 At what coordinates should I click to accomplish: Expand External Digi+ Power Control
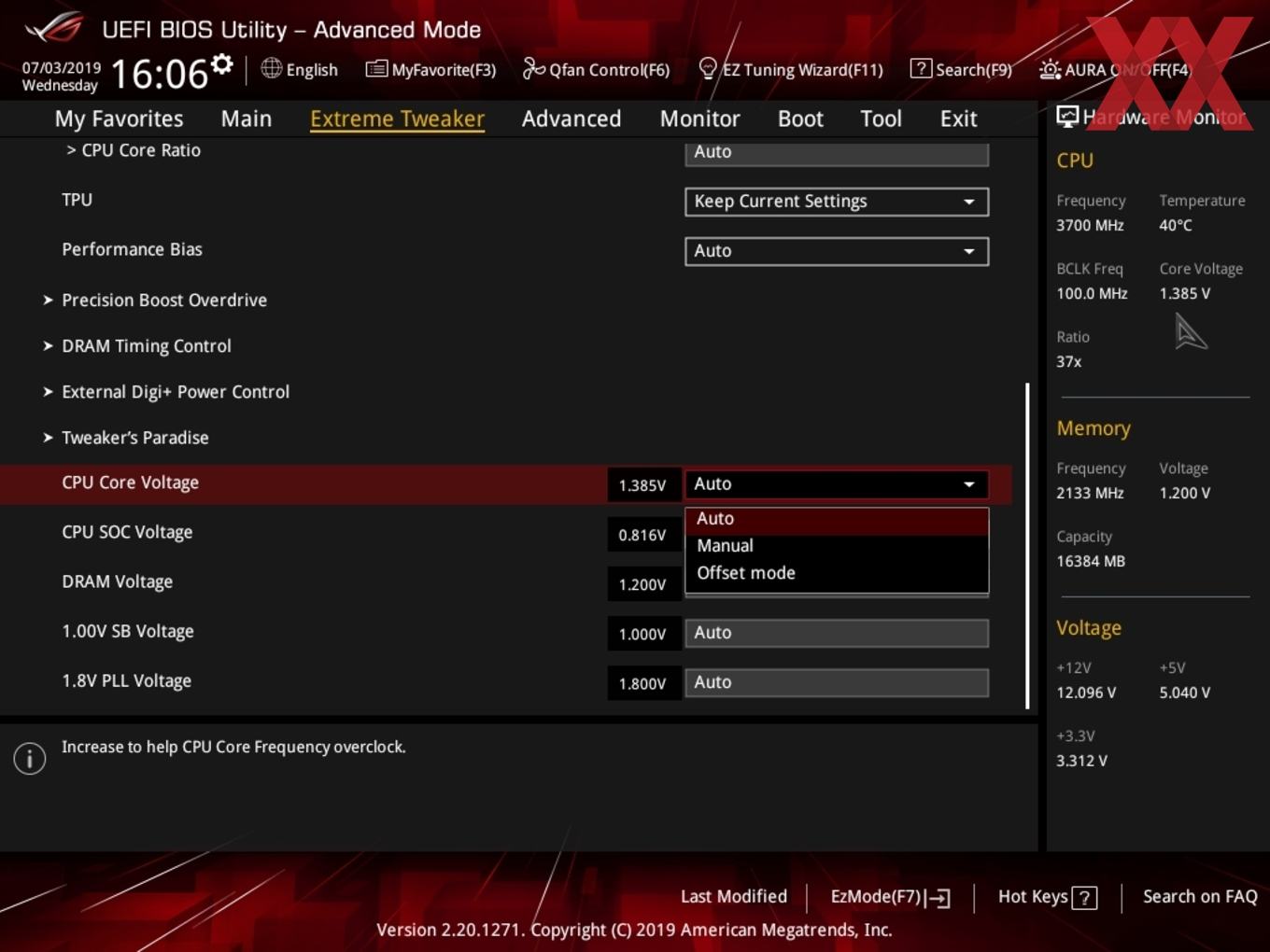(176, 392)
